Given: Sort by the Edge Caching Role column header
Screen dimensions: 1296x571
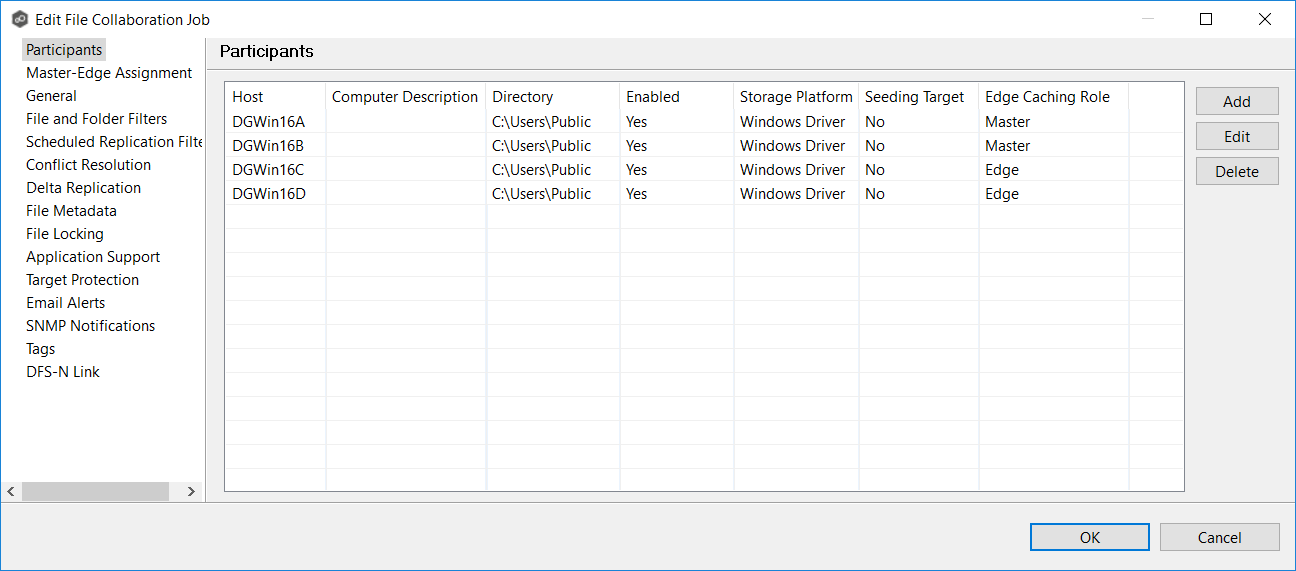Looking at the screenshot, I should coord(1047,97).
